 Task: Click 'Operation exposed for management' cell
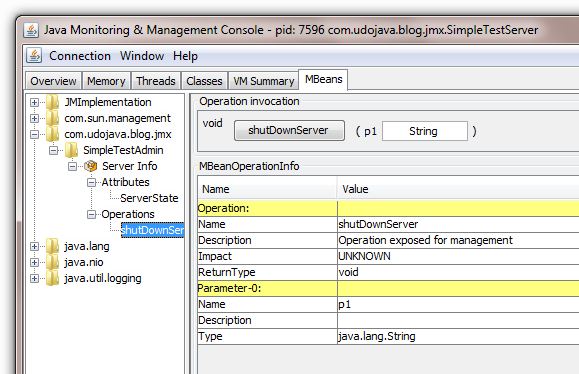coord(458,240)
